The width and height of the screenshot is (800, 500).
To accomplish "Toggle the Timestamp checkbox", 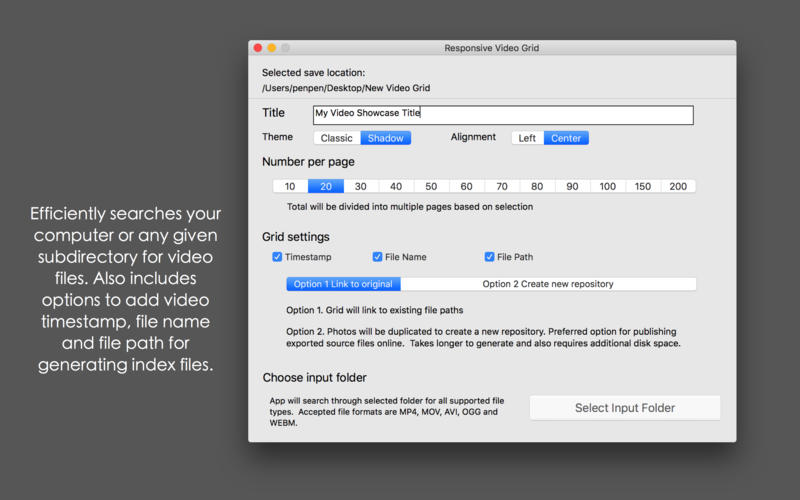I will (277, 257).
